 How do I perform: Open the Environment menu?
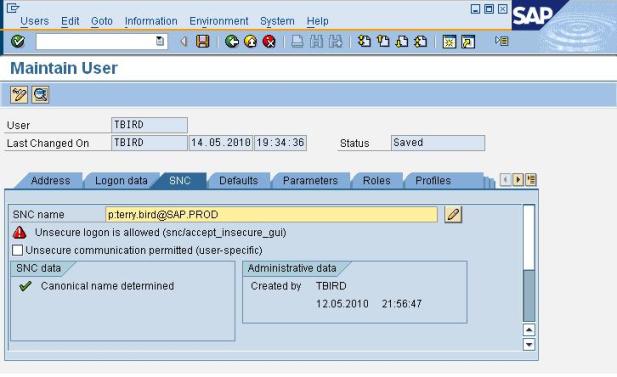pyautogui.click(x=219, y=21)
